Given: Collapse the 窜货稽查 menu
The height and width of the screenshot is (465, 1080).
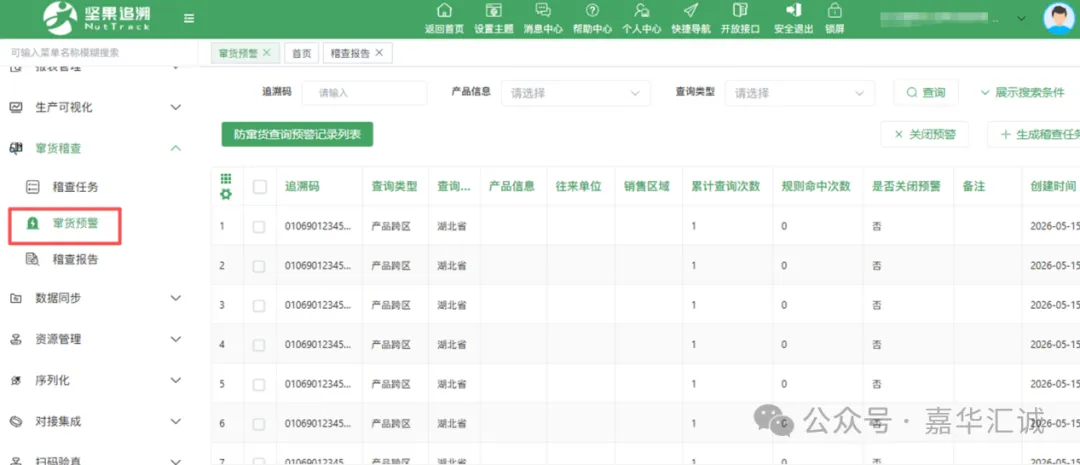Looking at the screenshot, I should click(x=176, y=148).
